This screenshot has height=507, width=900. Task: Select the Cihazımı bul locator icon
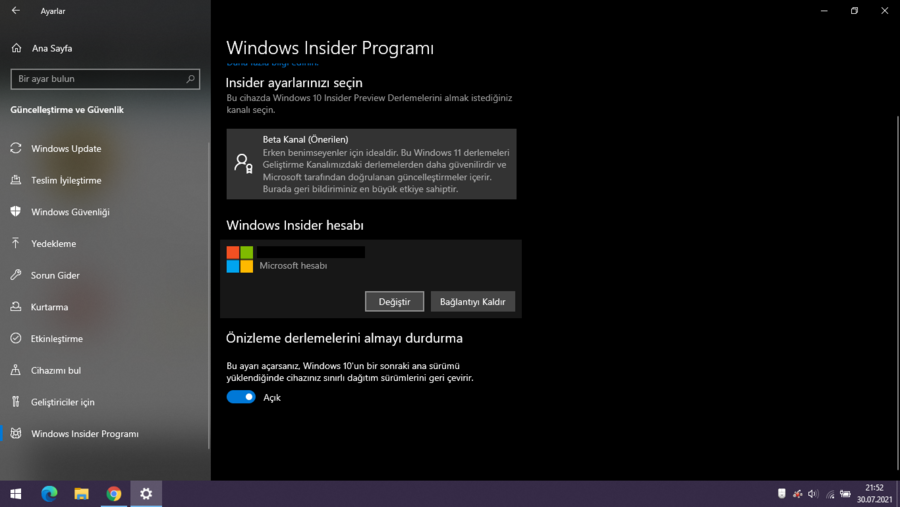[16, 370]
